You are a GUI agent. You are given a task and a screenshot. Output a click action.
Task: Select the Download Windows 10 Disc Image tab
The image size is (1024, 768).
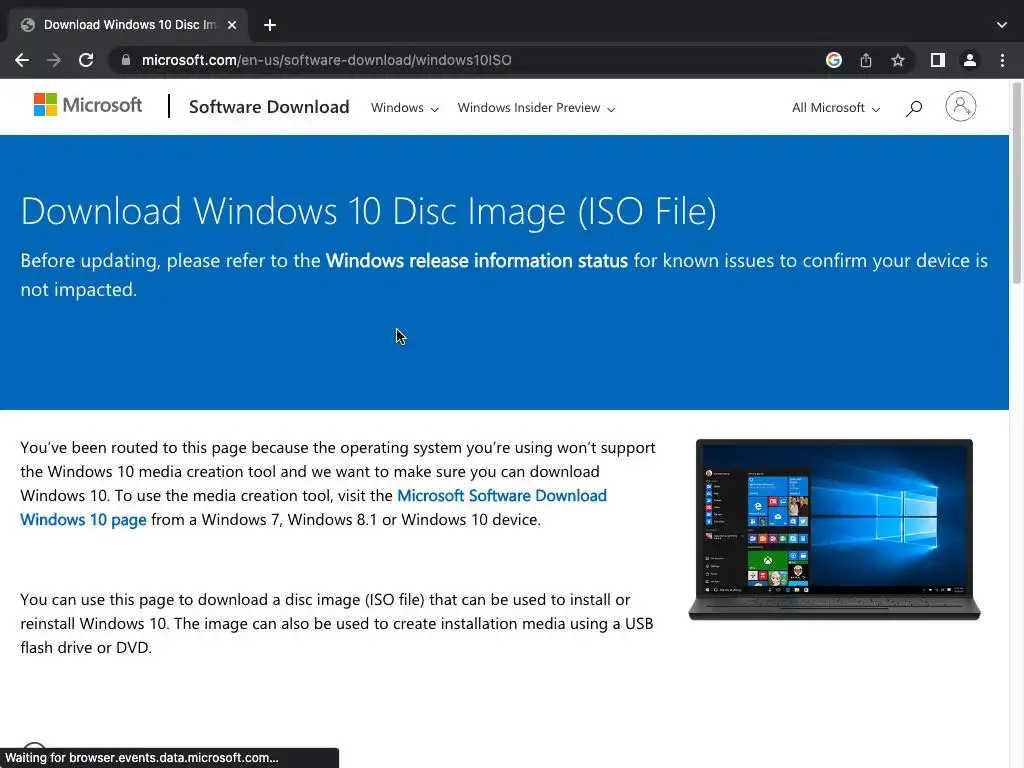click(x=128, y=25)
